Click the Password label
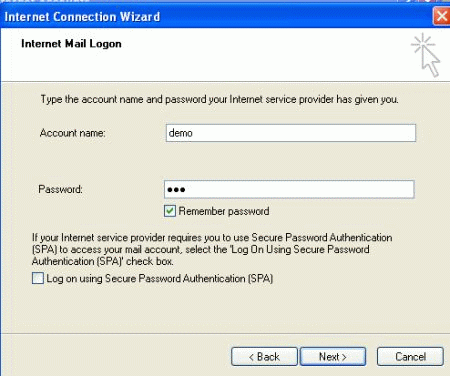This screenshot has height=376, width=450. coord(60,189)
